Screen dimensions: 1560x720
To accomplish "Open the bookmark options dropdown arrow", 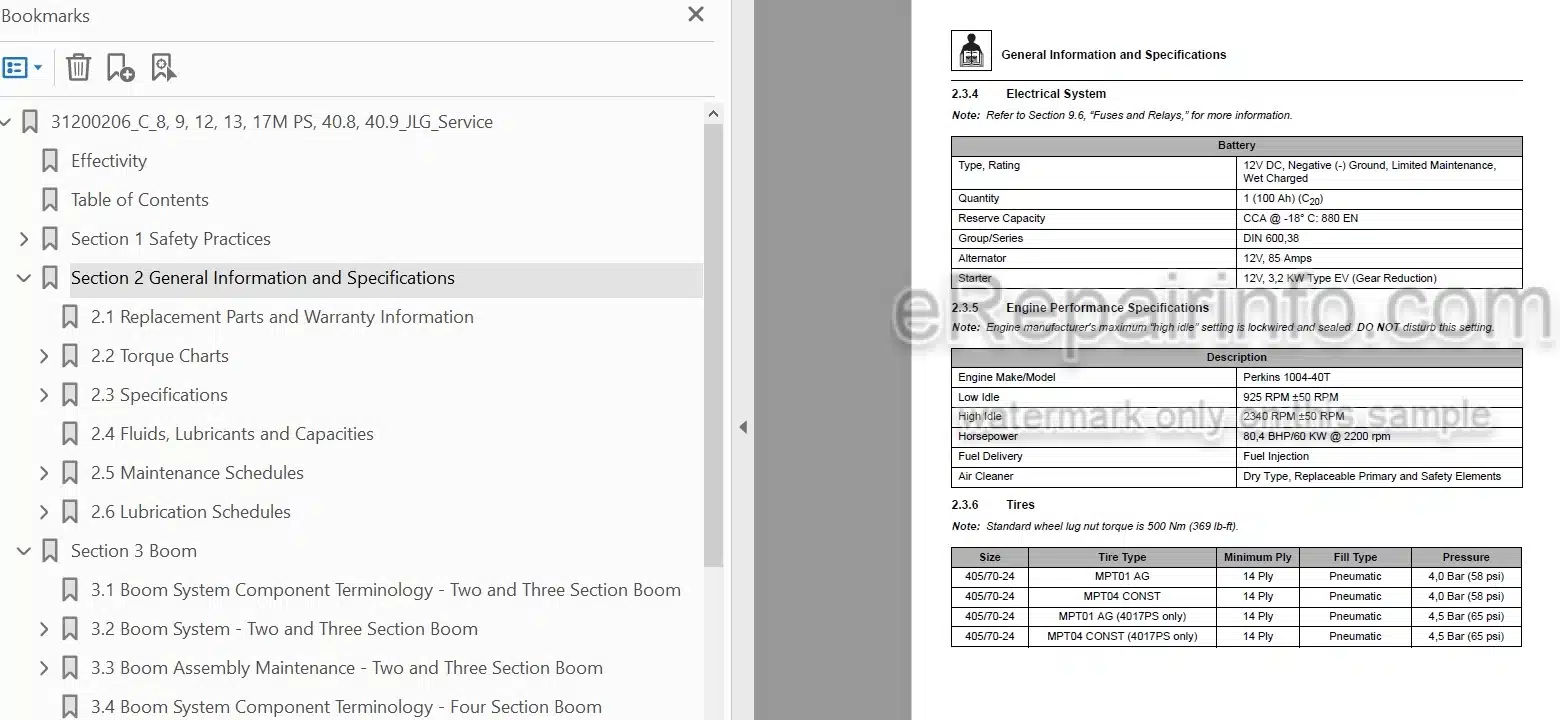I will [x=38, y=68].
